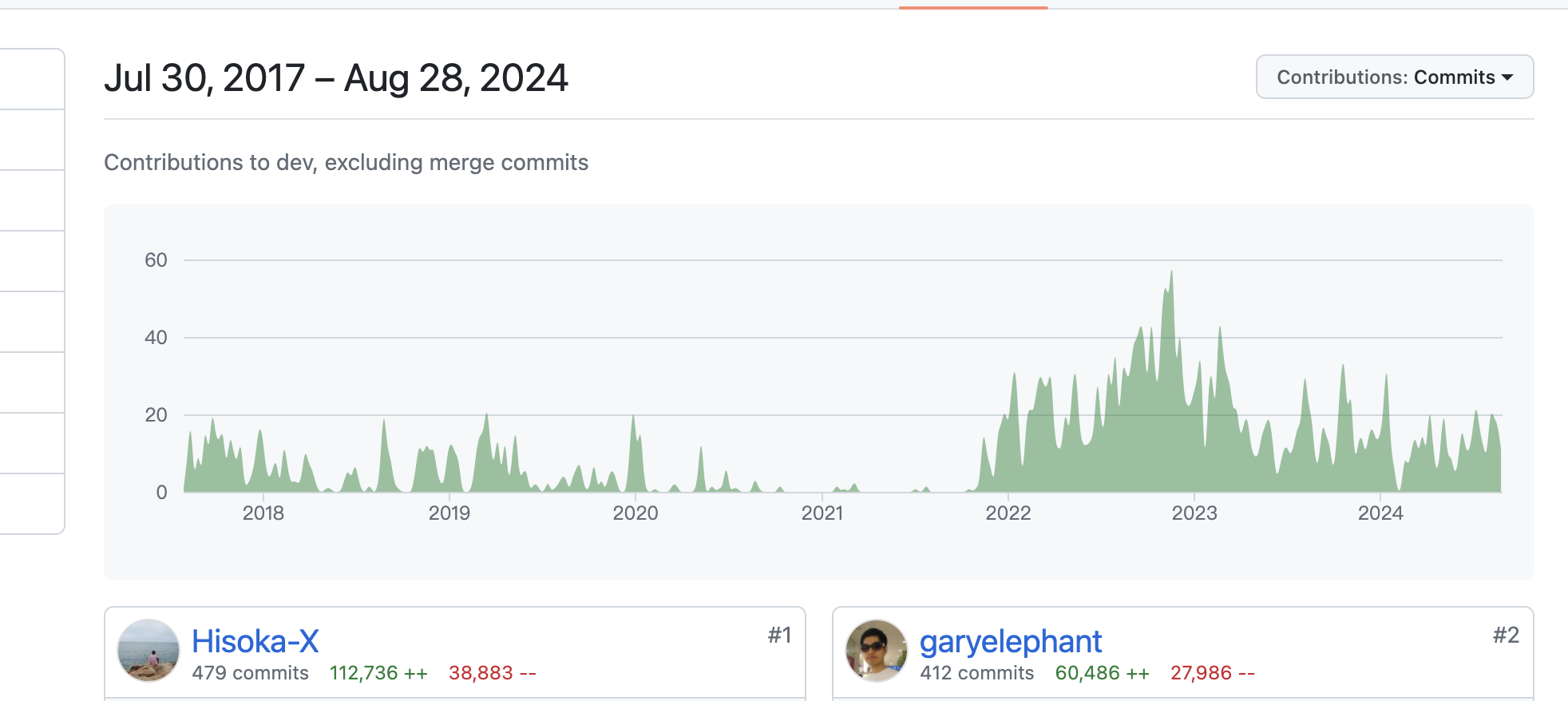The height and width of the screenshot is (701, 1568).
Task: Click the 40 y-axis value
Action: (156, 338)
